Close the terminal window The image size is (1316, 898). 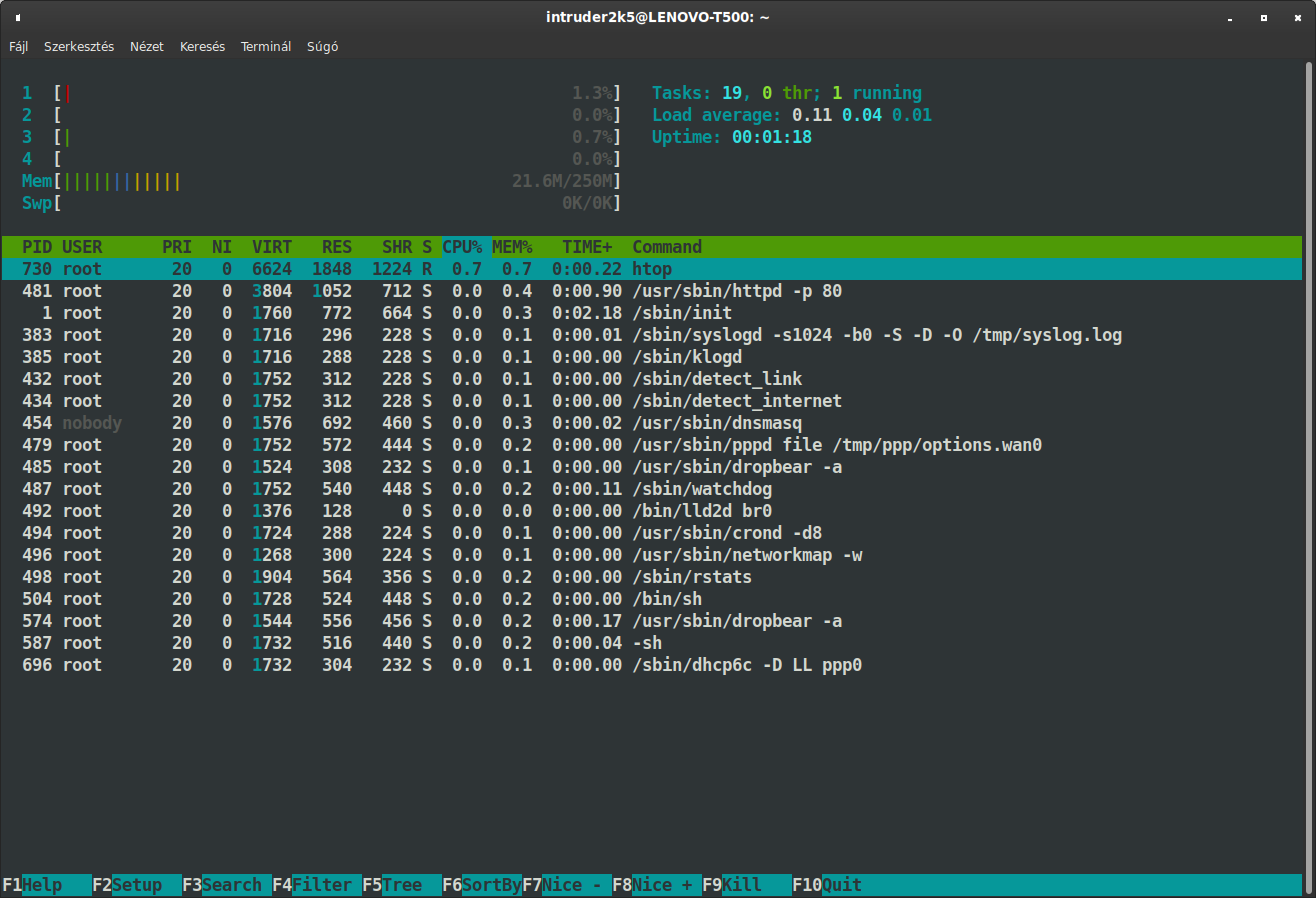tap(1297, 17)
